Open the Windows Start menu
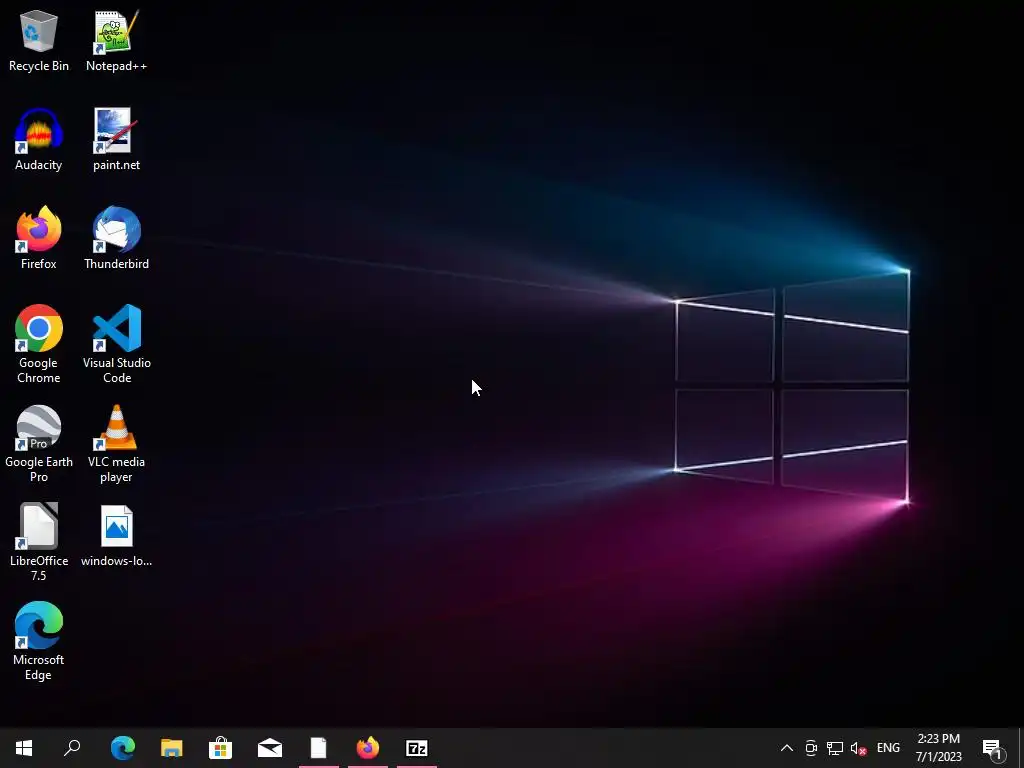Image resolution: width=1024 pixels, height=768 pixels. point(24,748)
